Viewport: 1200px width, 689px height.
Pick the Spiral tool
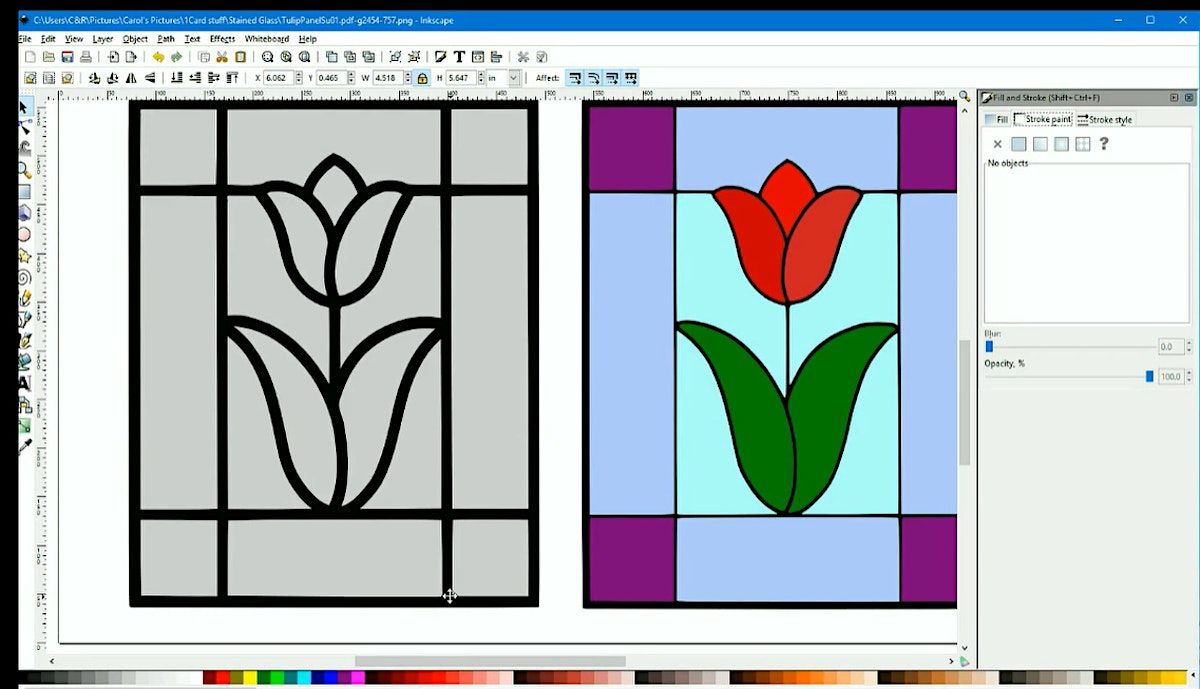pos(24,277)
